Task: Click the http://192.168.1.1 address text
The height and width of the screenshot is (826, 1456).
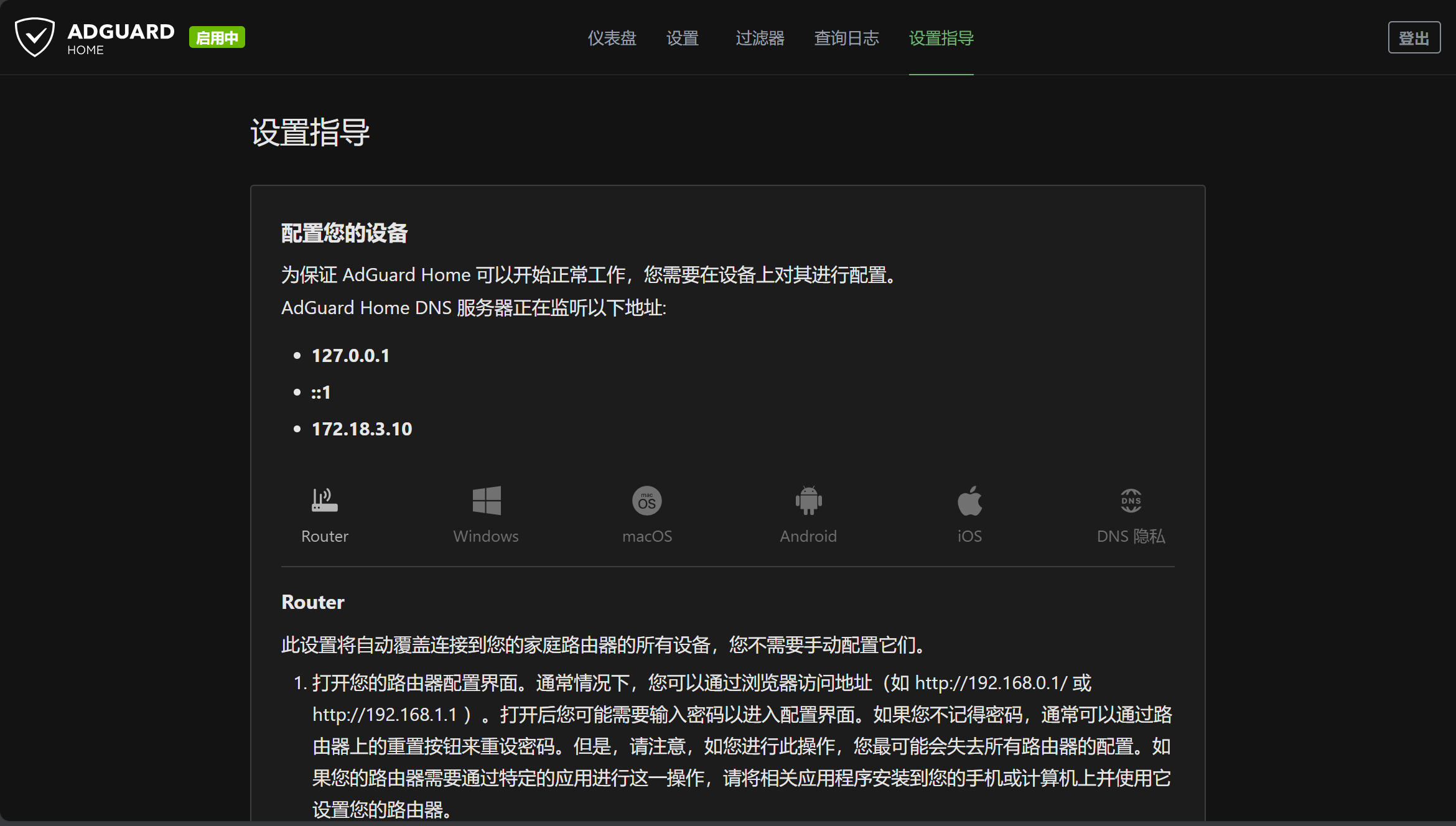Action: [385, 715]
